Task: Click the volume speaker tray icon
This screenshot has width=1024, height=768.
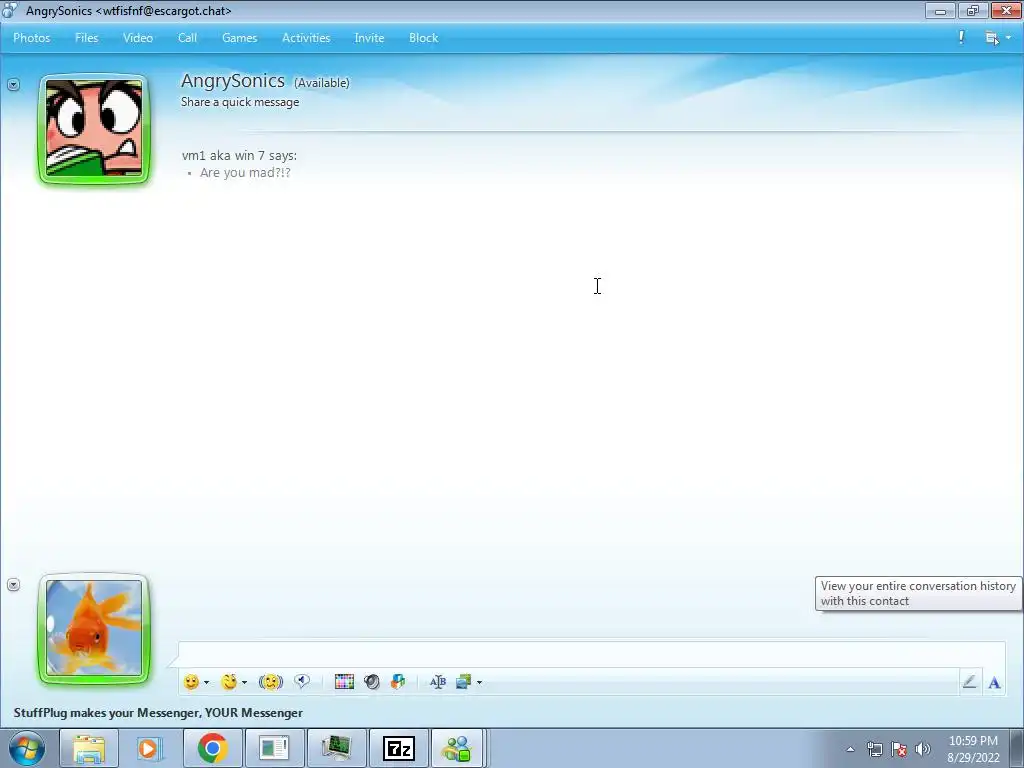Action: 923,749
